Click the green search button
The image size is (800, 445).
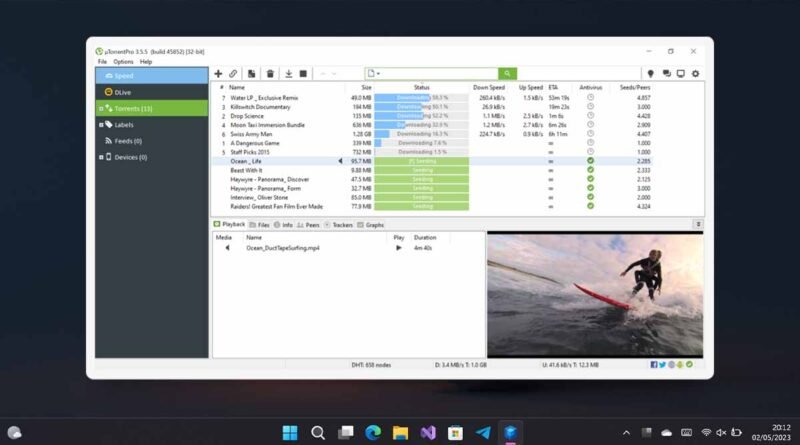coord(507,73)
